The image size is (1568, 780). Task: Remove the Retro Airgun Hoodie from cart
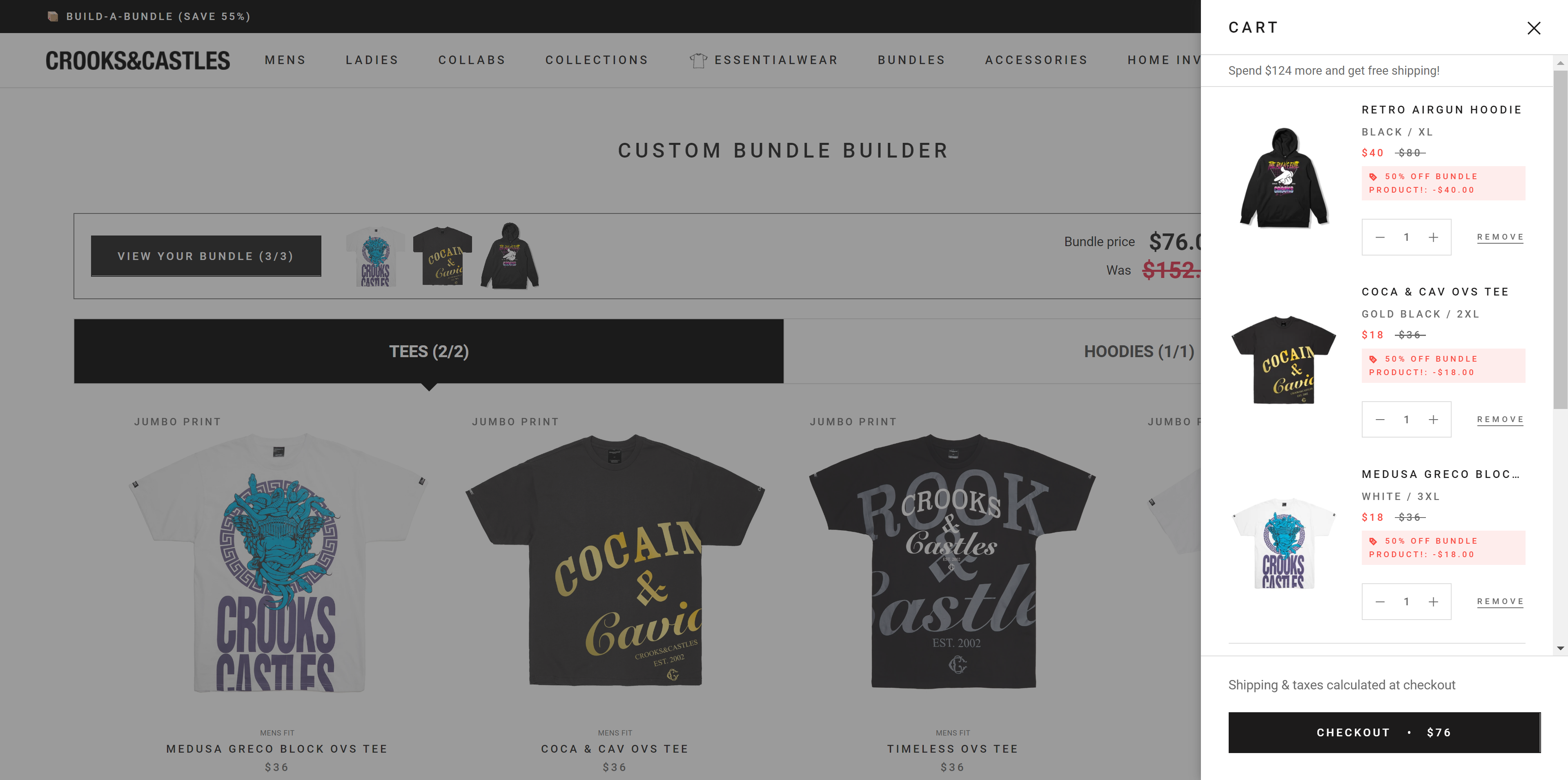pos(1500,237)
